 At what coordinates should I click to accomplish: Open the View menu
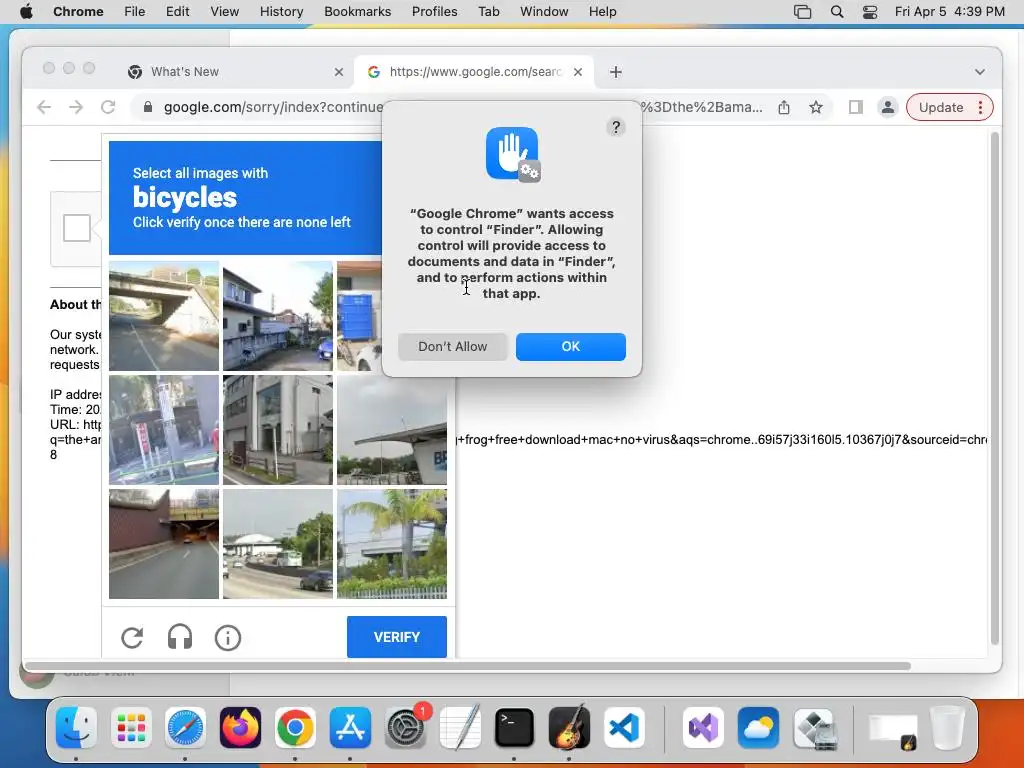click(x=224, y=12)
